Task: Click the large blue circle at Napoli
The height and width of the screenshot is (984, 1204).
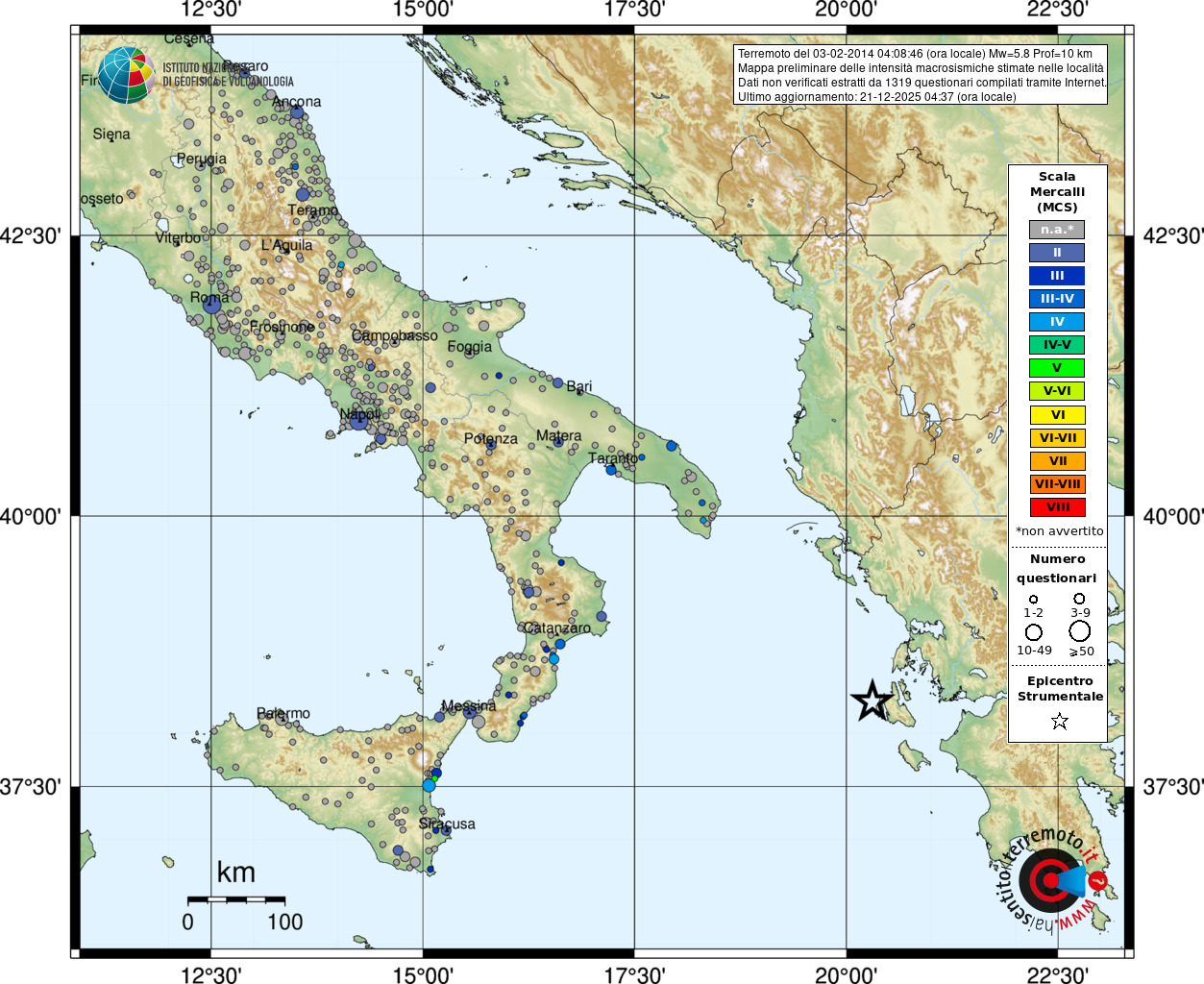Action: (x=358, y=420)
